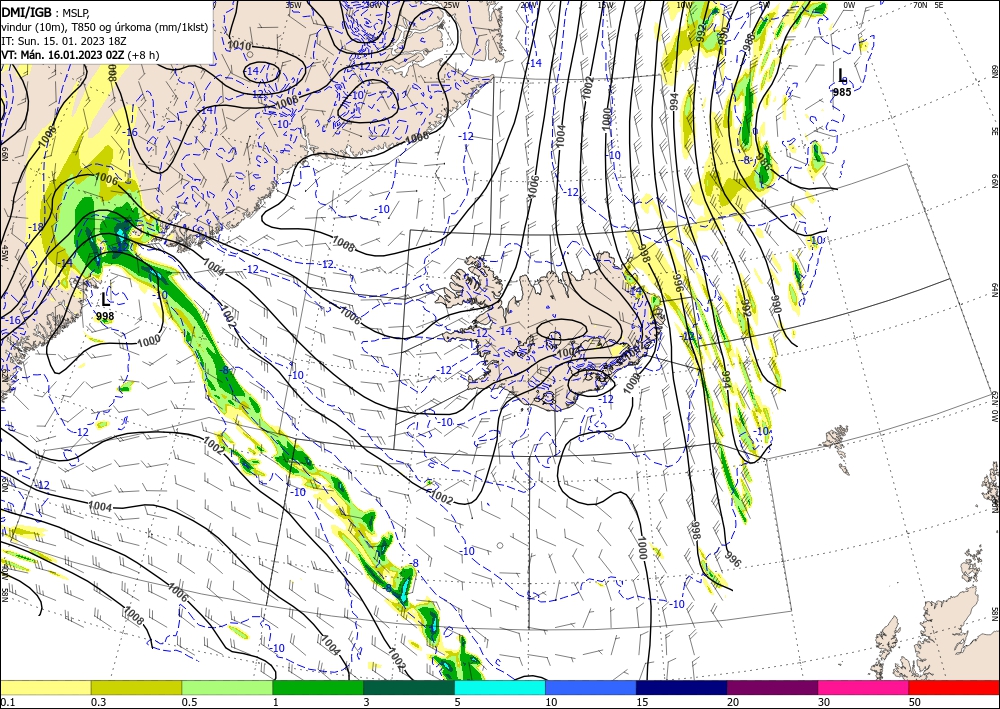Click the '0.5' value on the legend scale
The height and width of the screenshot is (709, 1000).
pyautogui.click(x=189, y=702)
